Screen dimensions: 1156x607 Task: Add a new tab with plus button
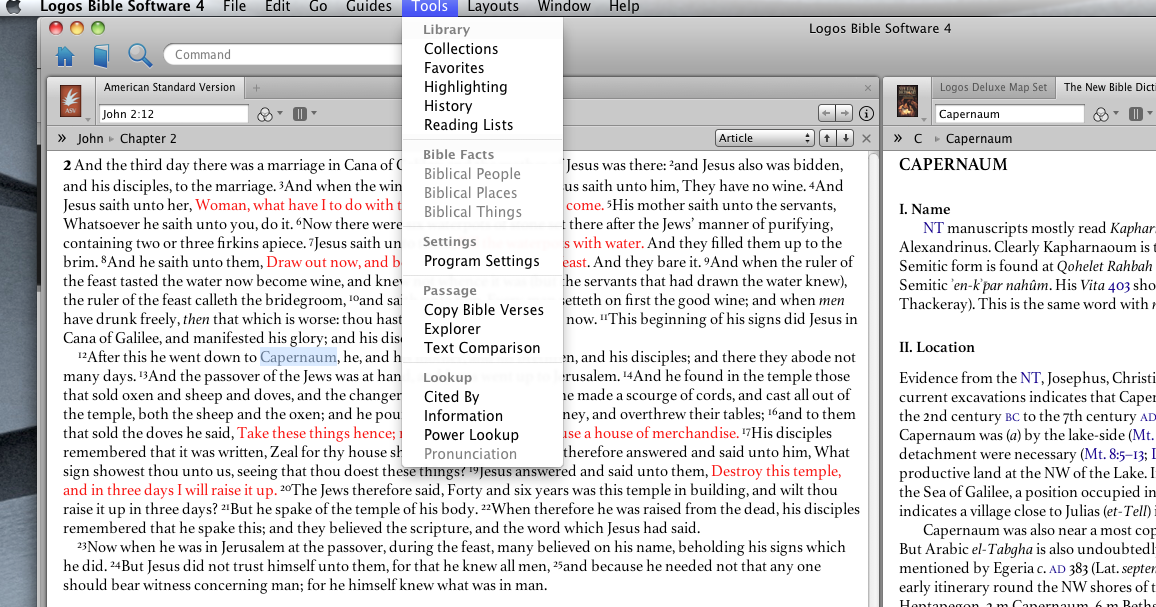257,88
